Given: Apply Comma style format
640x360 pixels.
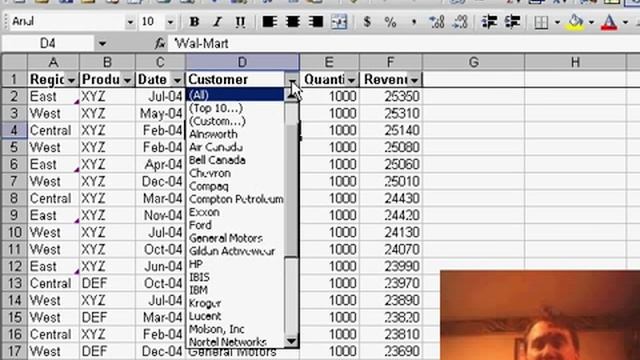Looking at the screenshot, I should pyautogui.click(x=413, y=22).
